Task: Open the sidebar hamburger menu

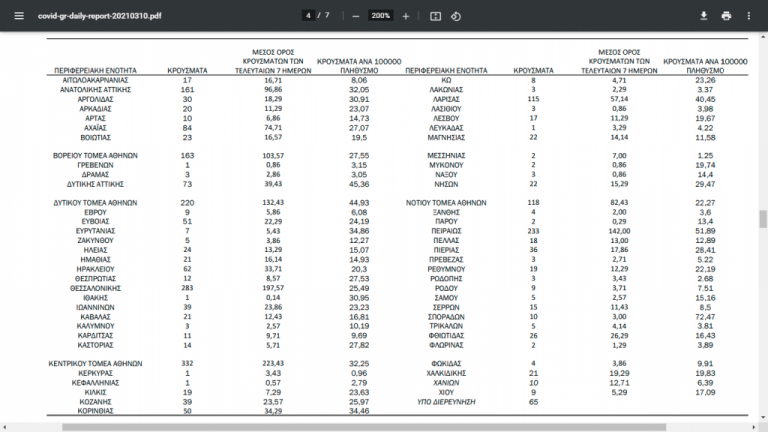Action: (19, 16)
